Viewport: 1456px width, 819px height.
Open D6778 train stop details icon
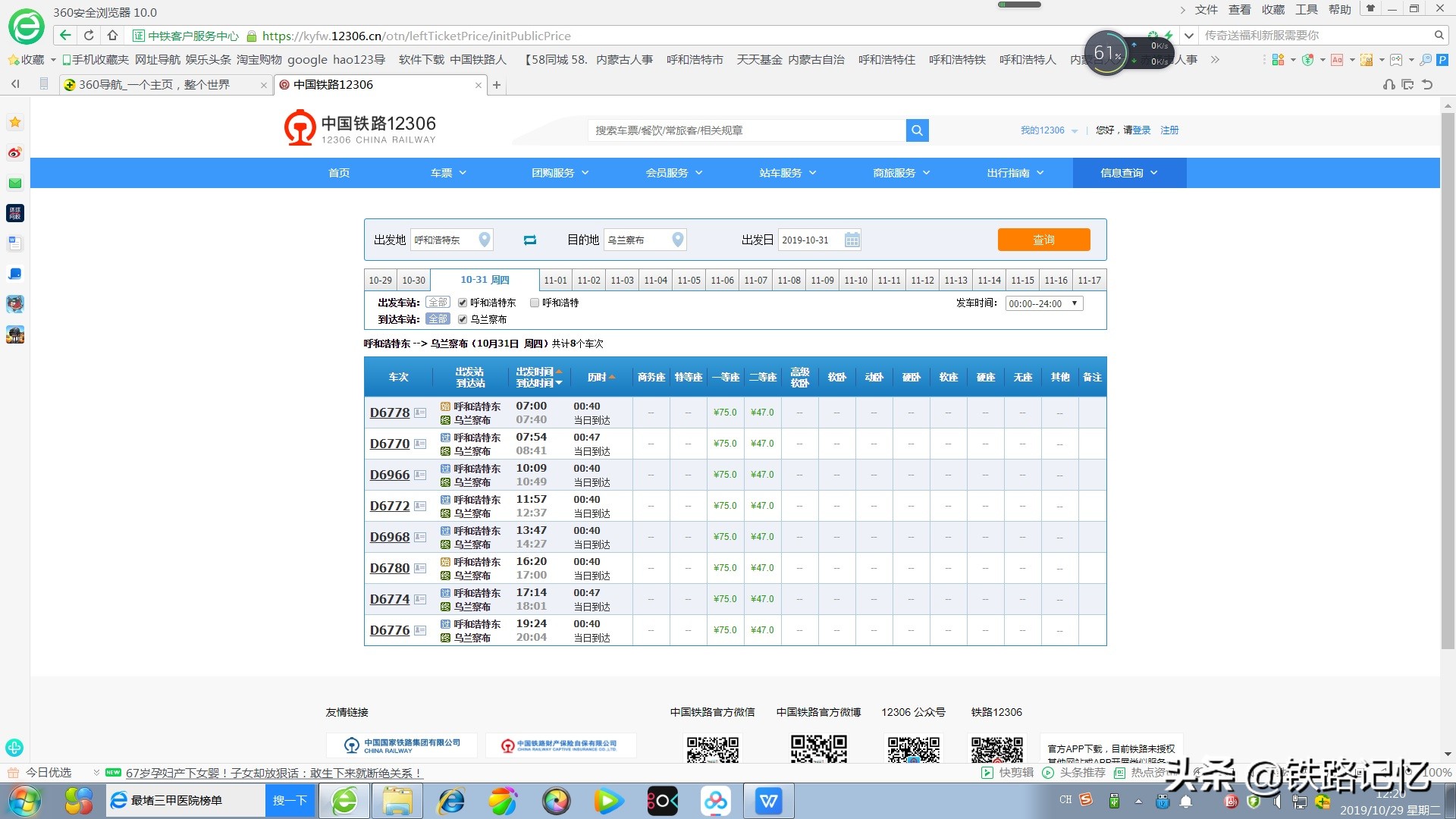coord(420,413)
